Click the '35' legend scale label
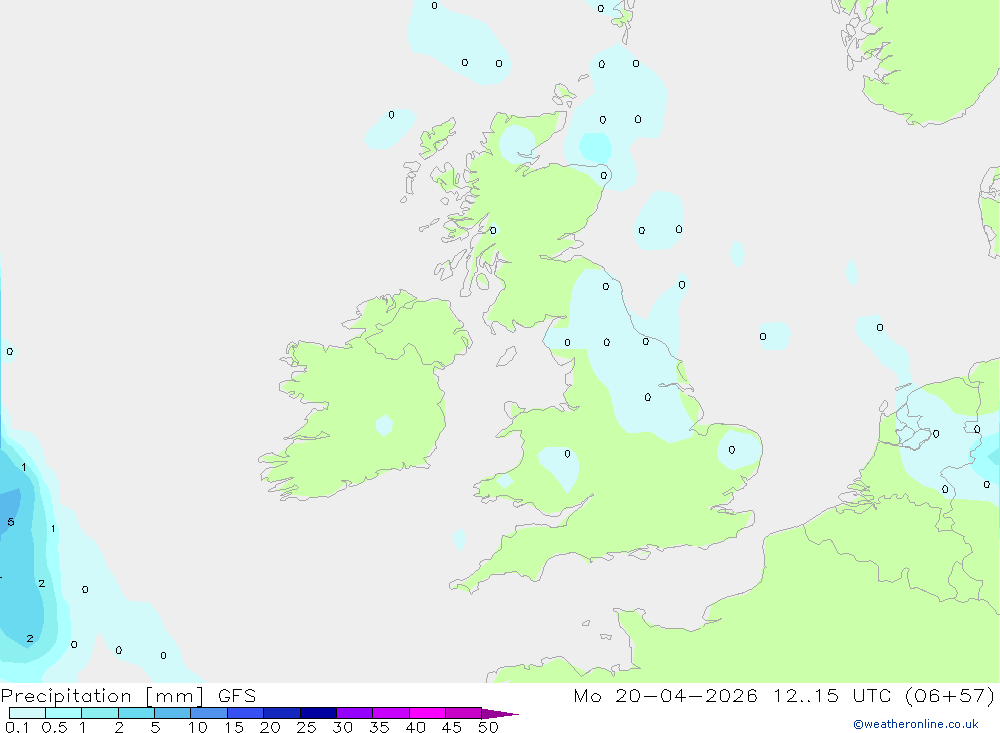 [x=379, y=727]
